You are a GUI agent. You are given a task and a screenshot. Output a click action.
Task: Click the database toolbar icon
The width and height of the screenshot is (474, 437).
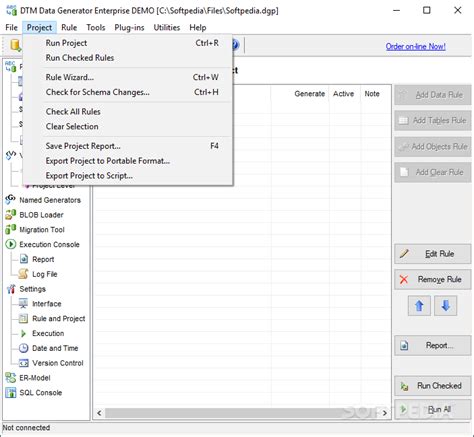pos(15,45)
